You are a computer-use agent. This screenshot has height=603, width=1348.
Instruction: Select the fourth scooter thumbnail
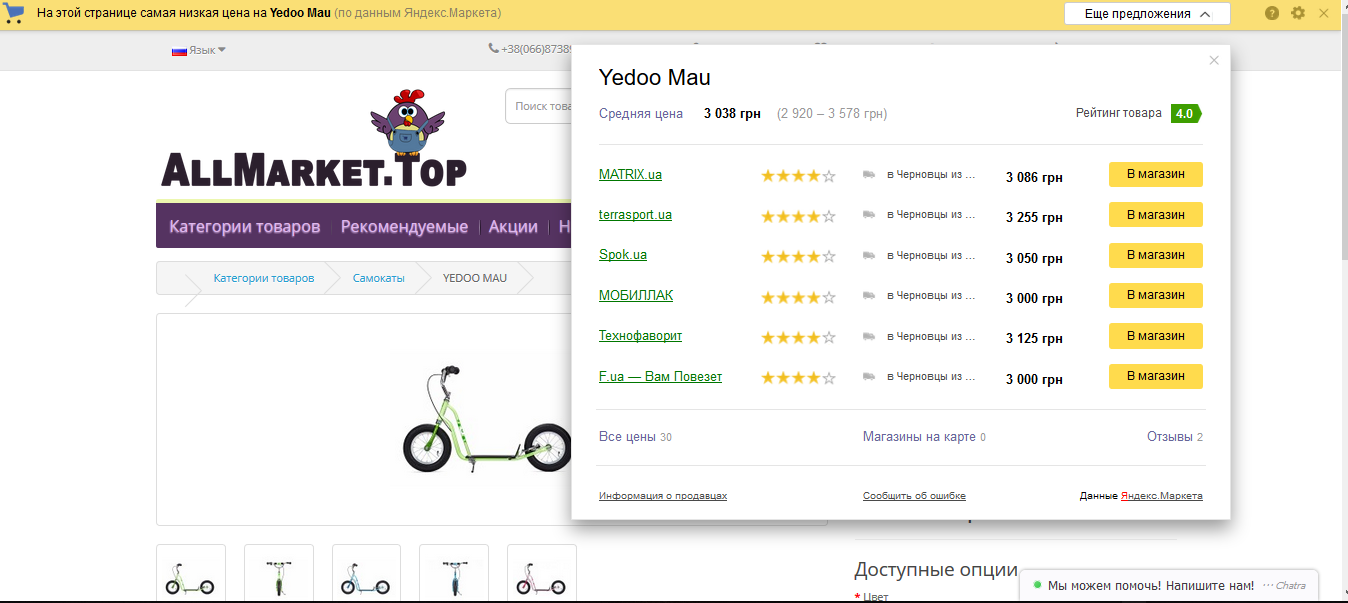[454, 573]
